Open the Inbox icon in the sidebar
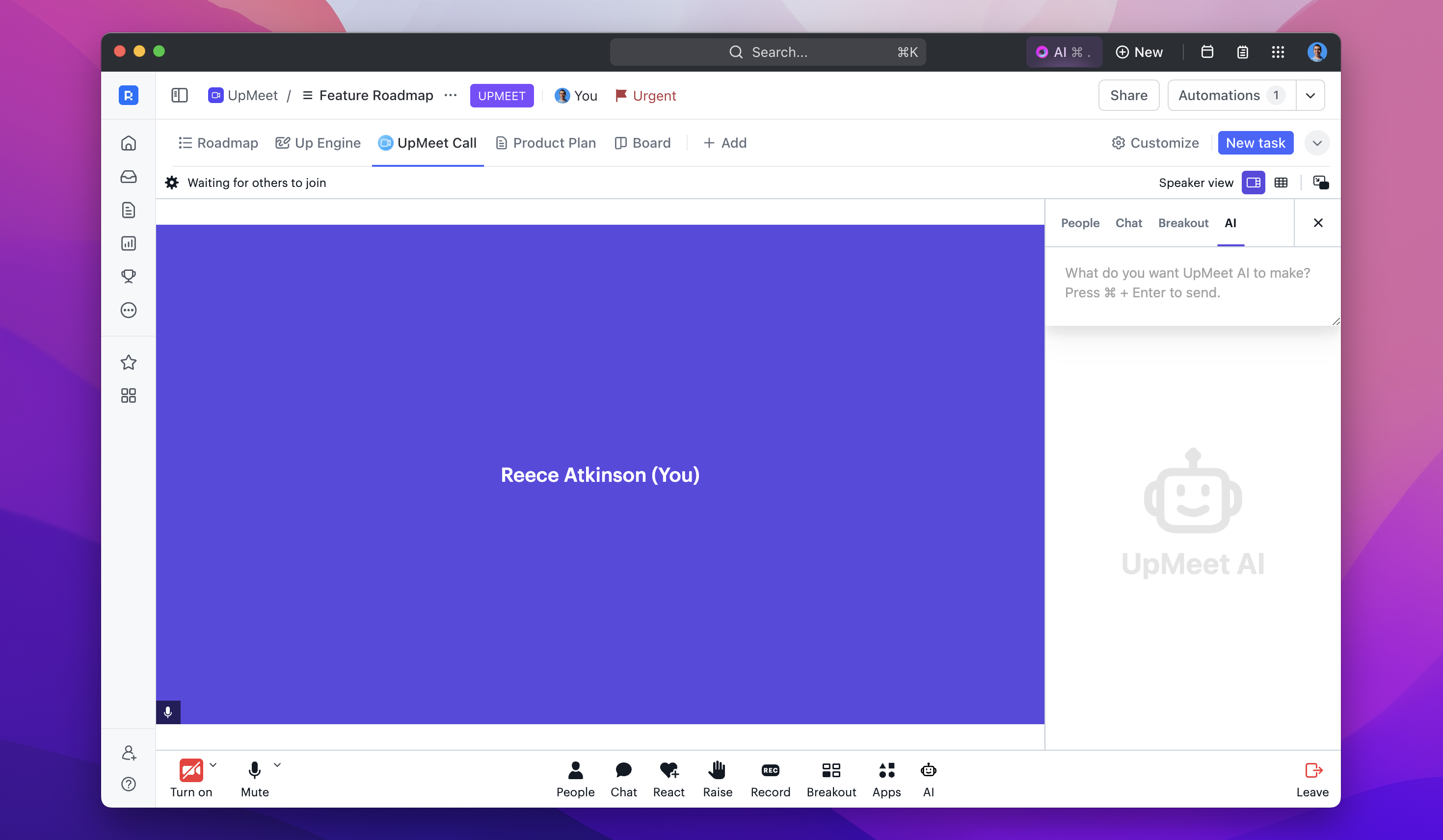Screen dimensions: 1443x840 click(x=128, y=176)
